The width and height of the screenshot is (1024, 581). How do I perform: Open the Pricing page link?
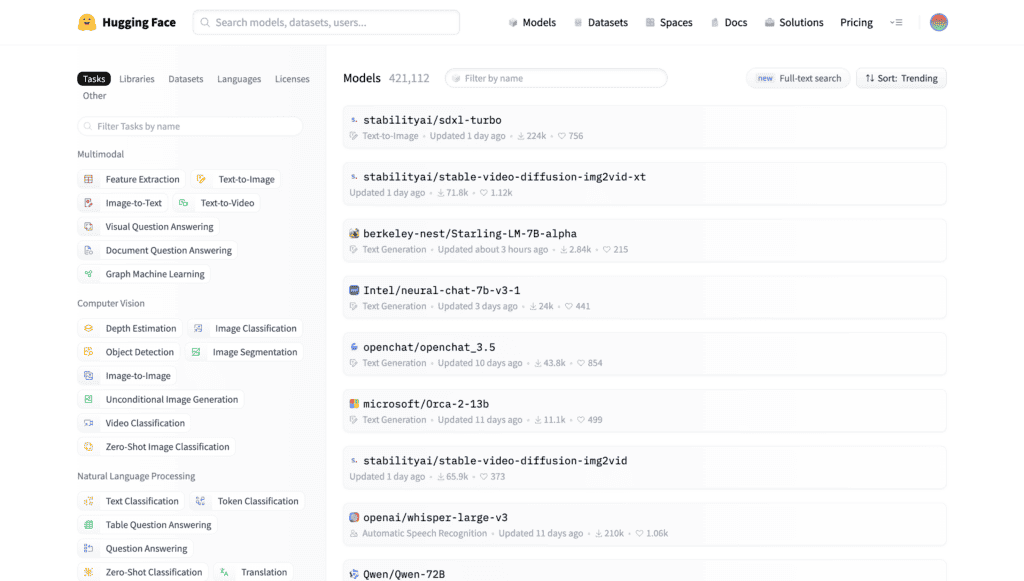(856, 22)
